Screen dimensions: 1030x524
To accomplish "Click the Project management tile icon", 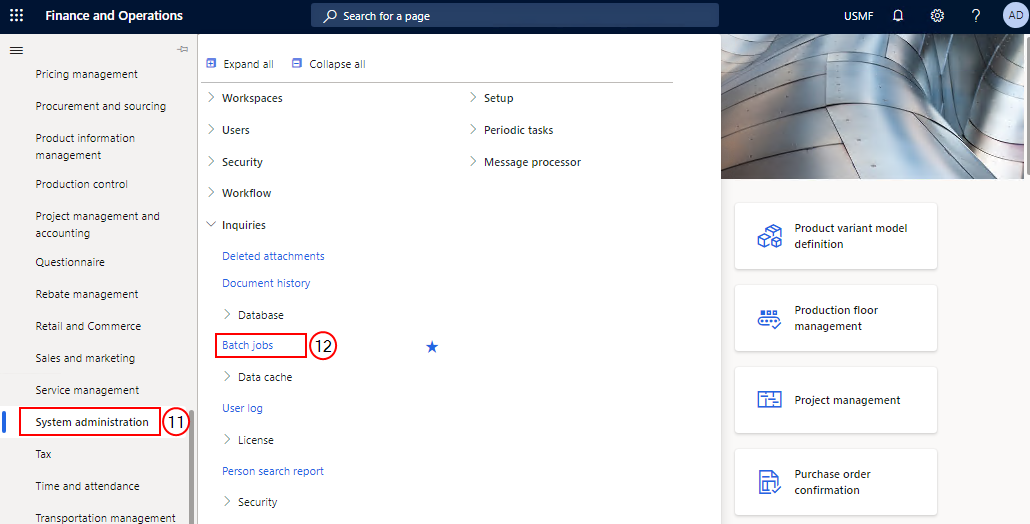I will (769, 399).
